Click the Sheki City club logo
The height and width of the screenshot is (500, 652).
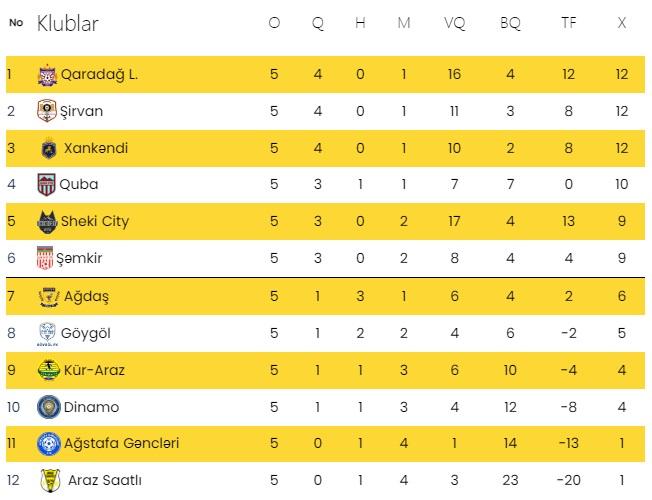(47, 221)
